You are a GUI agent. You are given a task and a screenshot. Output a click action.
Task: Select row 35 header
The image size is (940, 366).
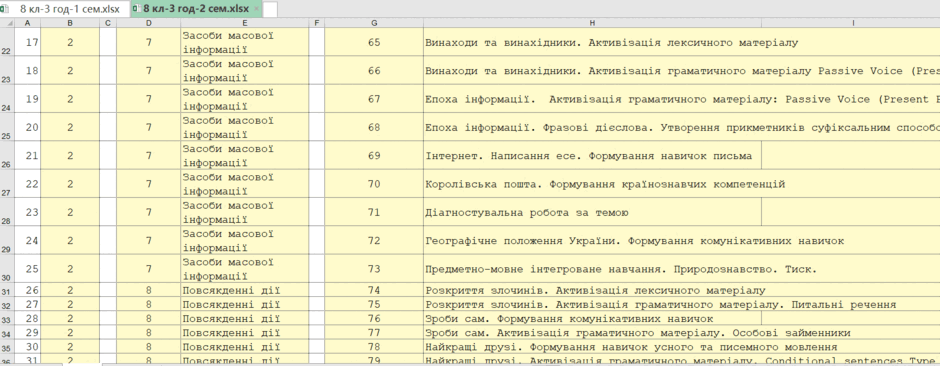coord(8,346)
